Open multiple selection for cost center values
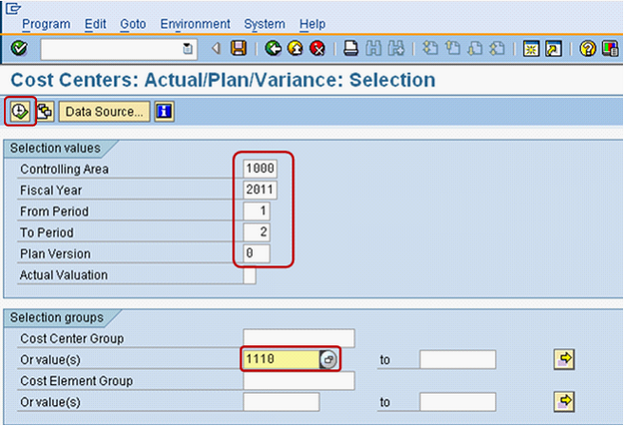This screenshot has height=426, width=624. 564,359
